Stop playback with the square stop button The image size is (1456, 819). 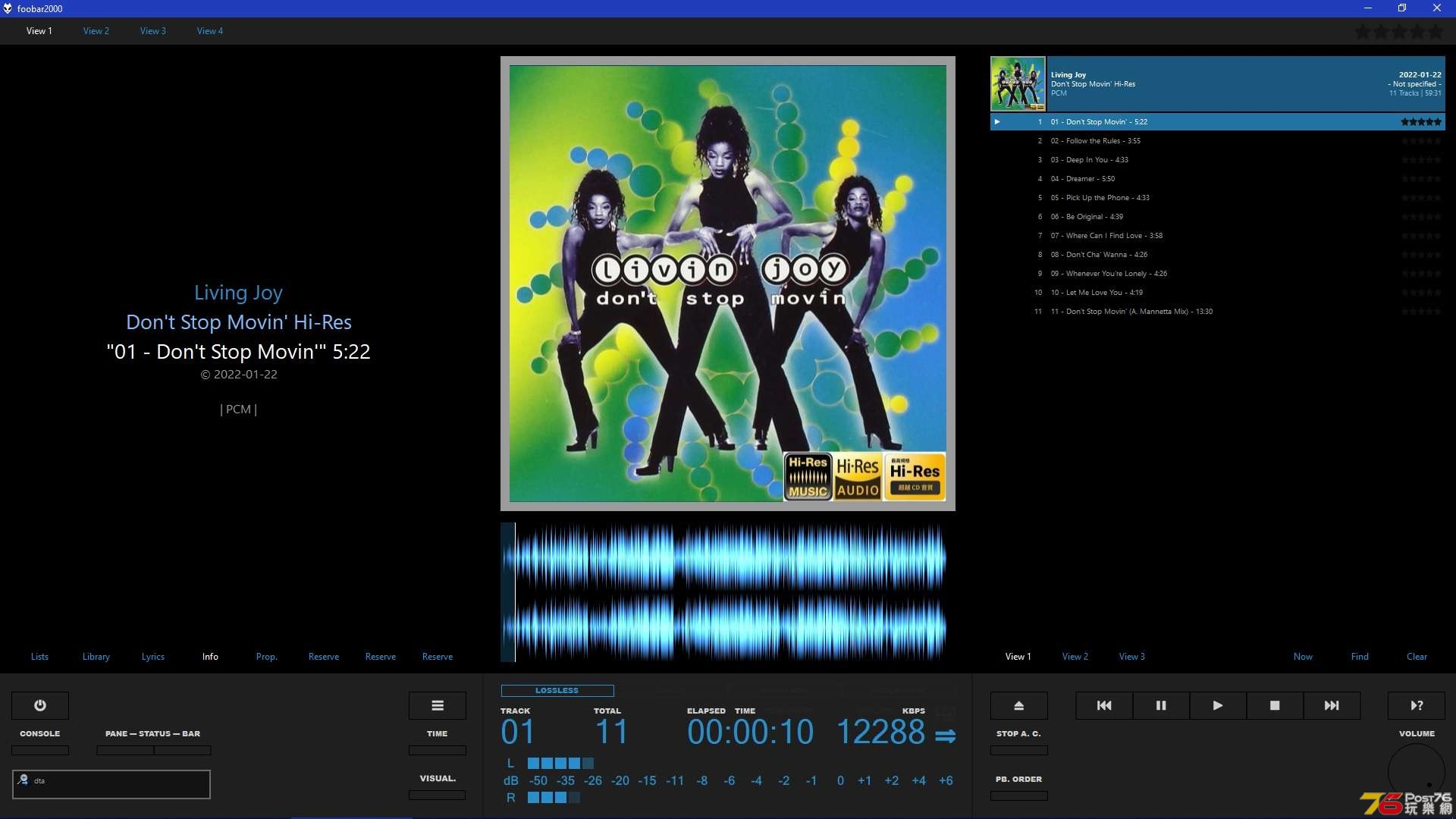pos(1275,705)
